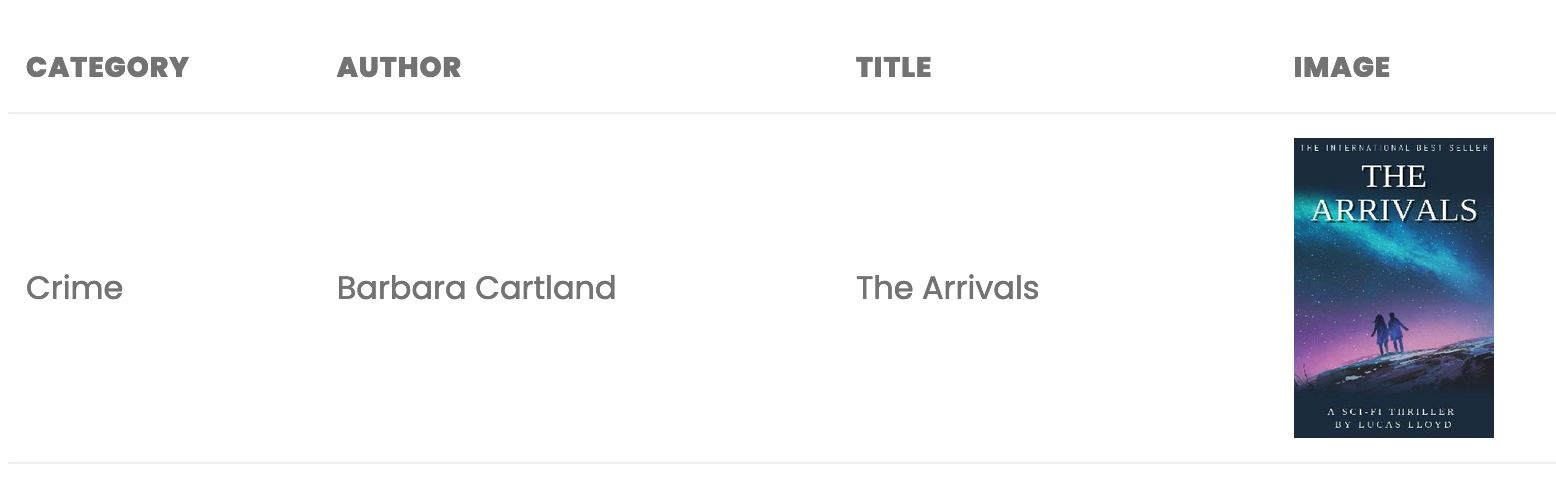Viewport: 1556px width, 482px height.
Task: Open the Barbara Cartland author entry
Action: [476, 288]
